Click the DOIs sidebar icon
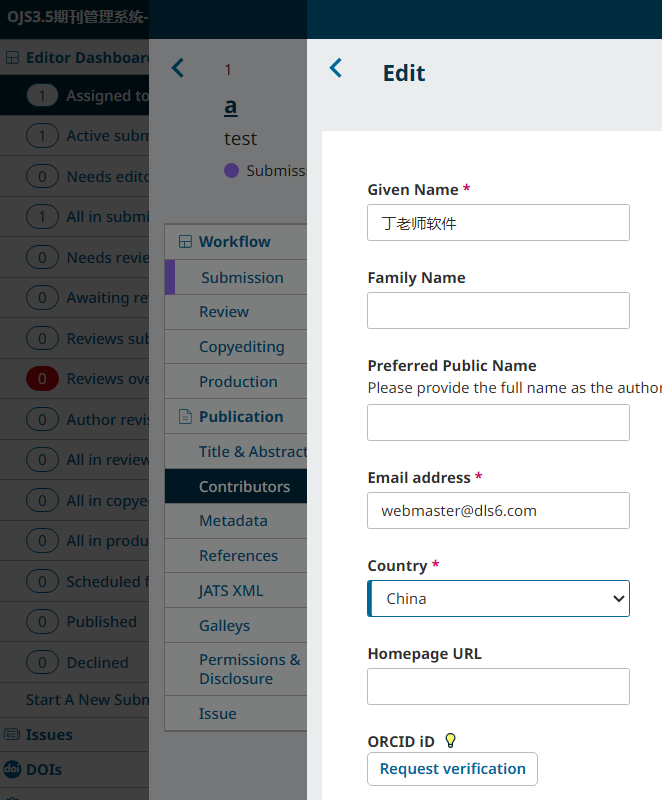 coord(12,769)
